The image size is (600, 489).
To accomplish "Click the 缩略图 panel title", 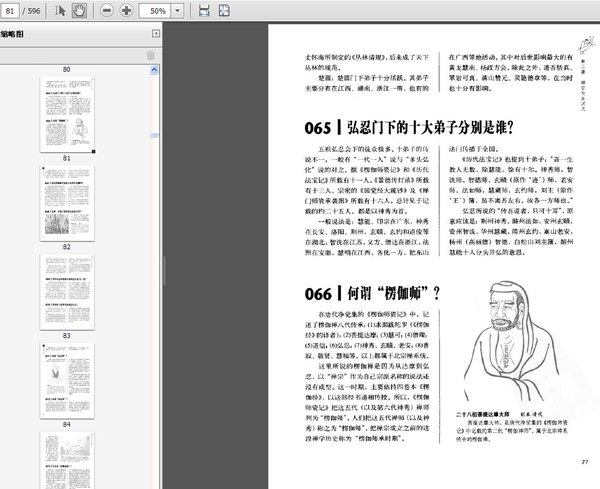I will [x=12, y=34].
